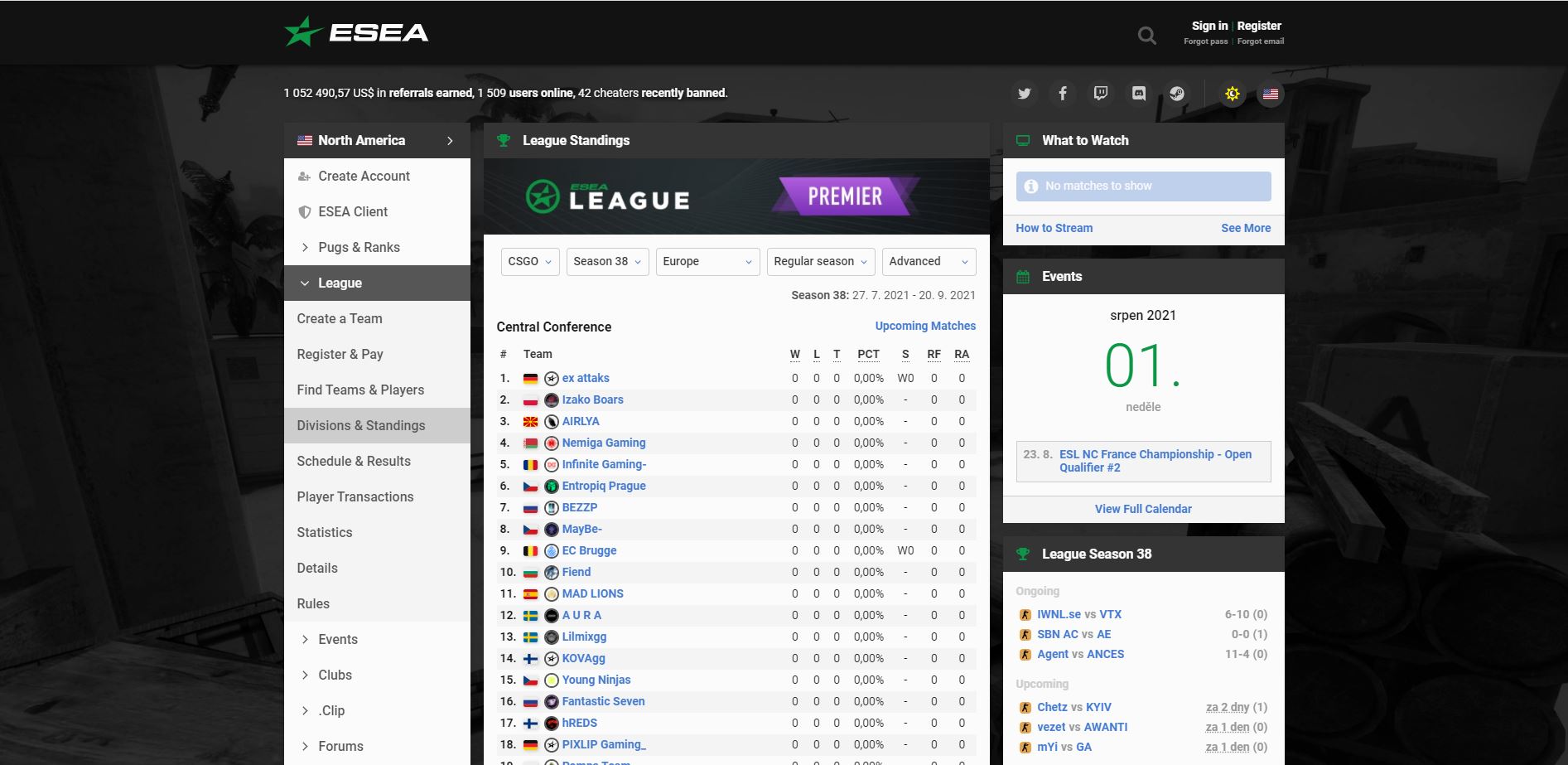Click the CS icon beside Agent vs ANCES
This screenshot has height=765, width=1568.
[x=1025, y=655]
